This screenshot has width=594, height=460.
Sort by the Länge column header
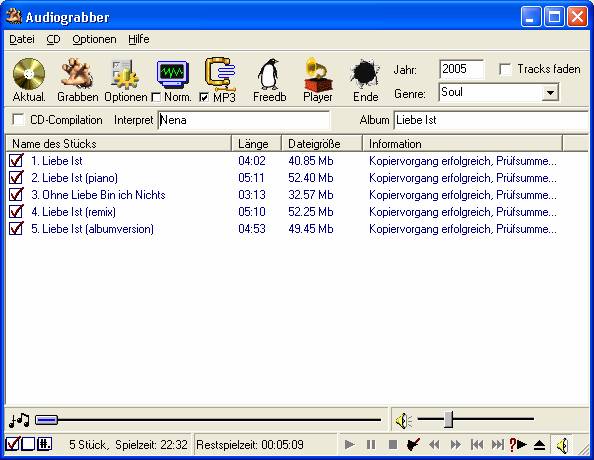coord(256,144)
